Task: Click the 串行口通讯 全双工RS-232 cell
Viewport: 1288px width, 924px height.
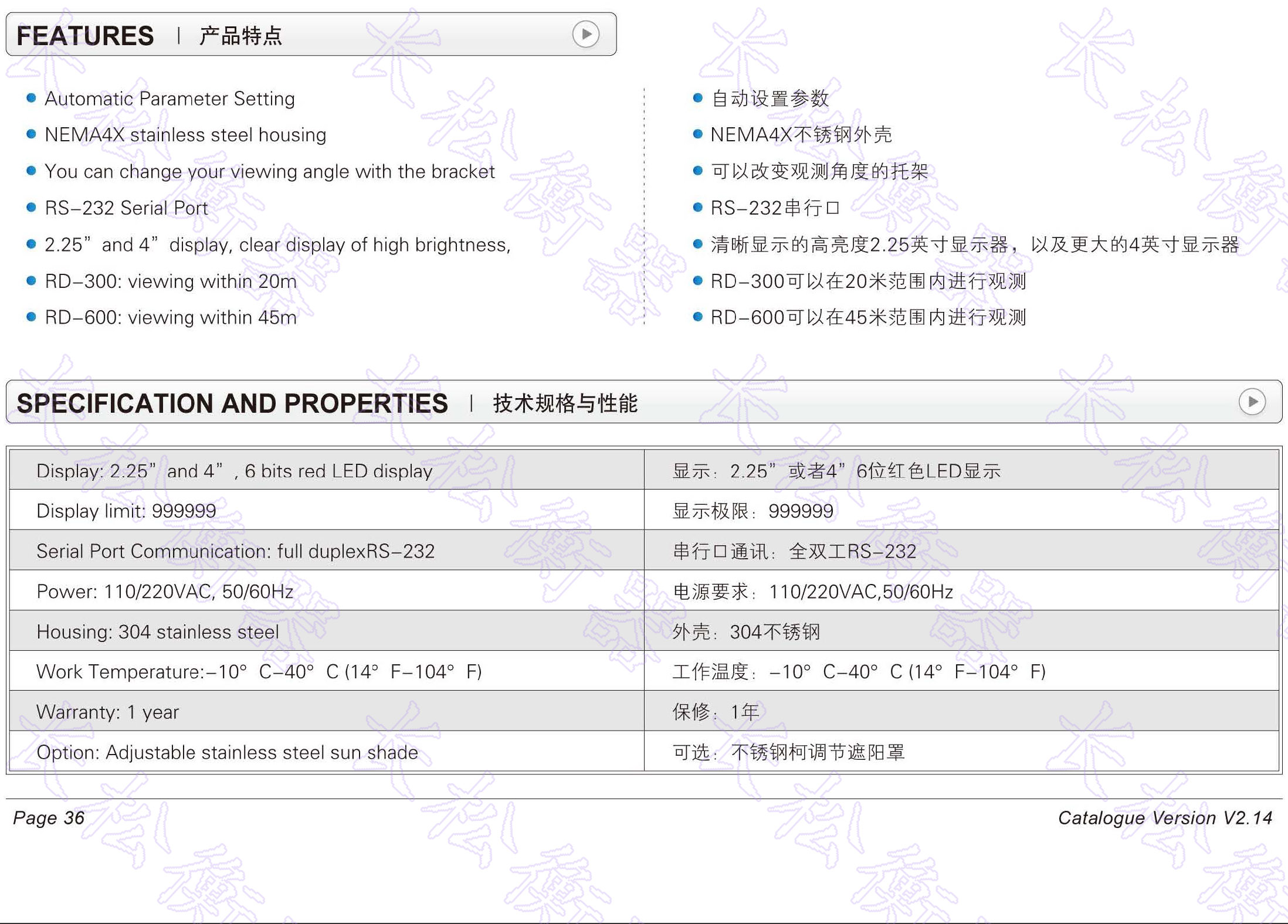Action: tap(794, 551)
